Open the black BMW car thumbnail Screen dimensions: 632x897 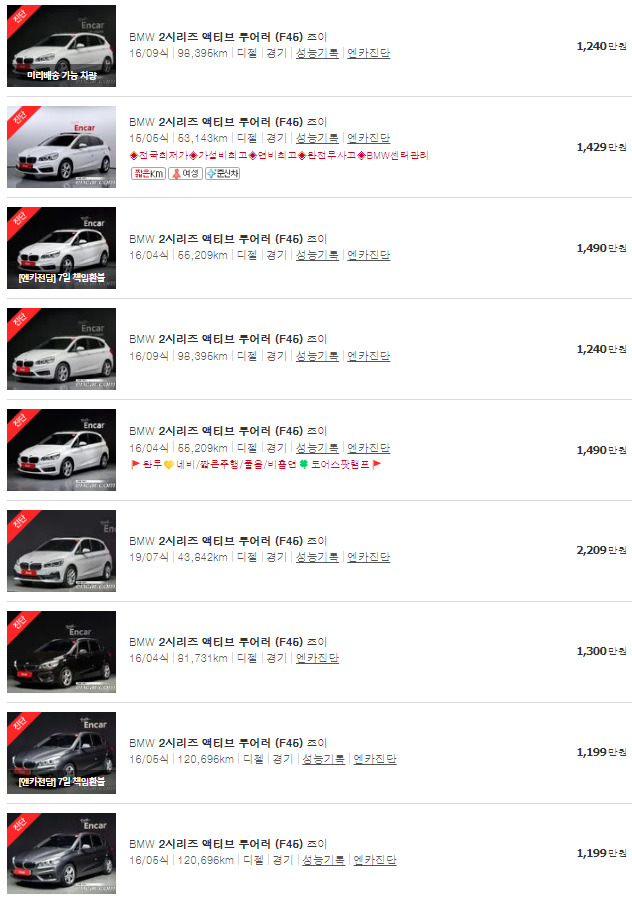[x=61, y=652]
